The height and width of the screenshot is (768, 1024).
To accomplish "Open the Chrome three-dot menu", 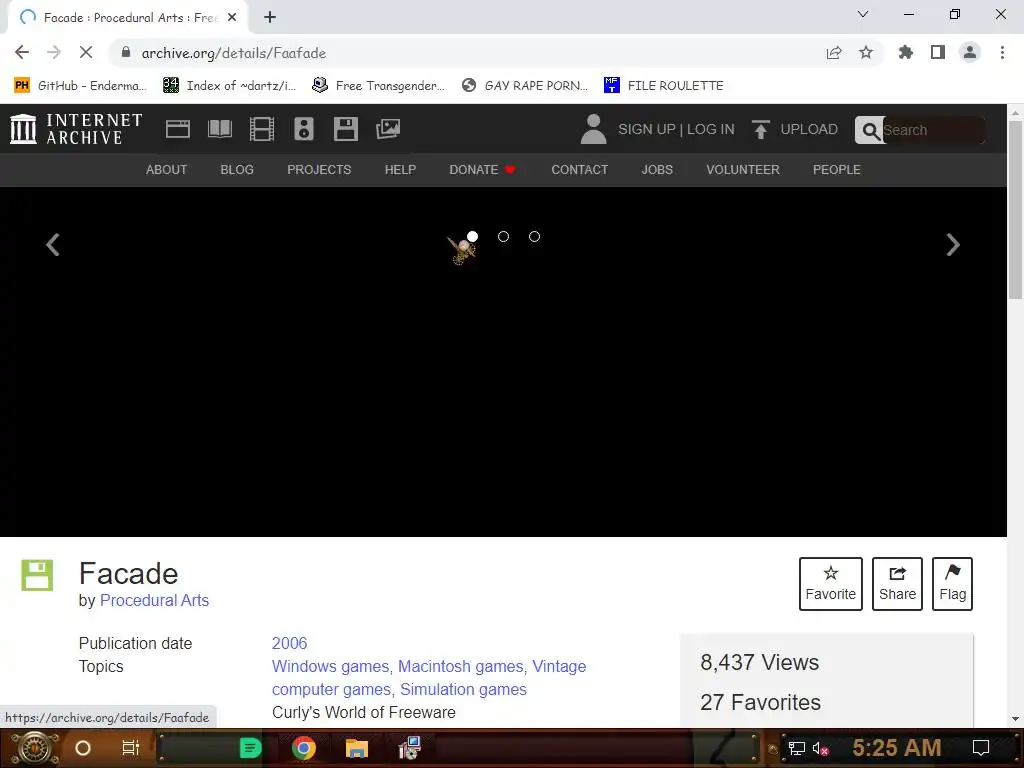I will point(1002,52).
